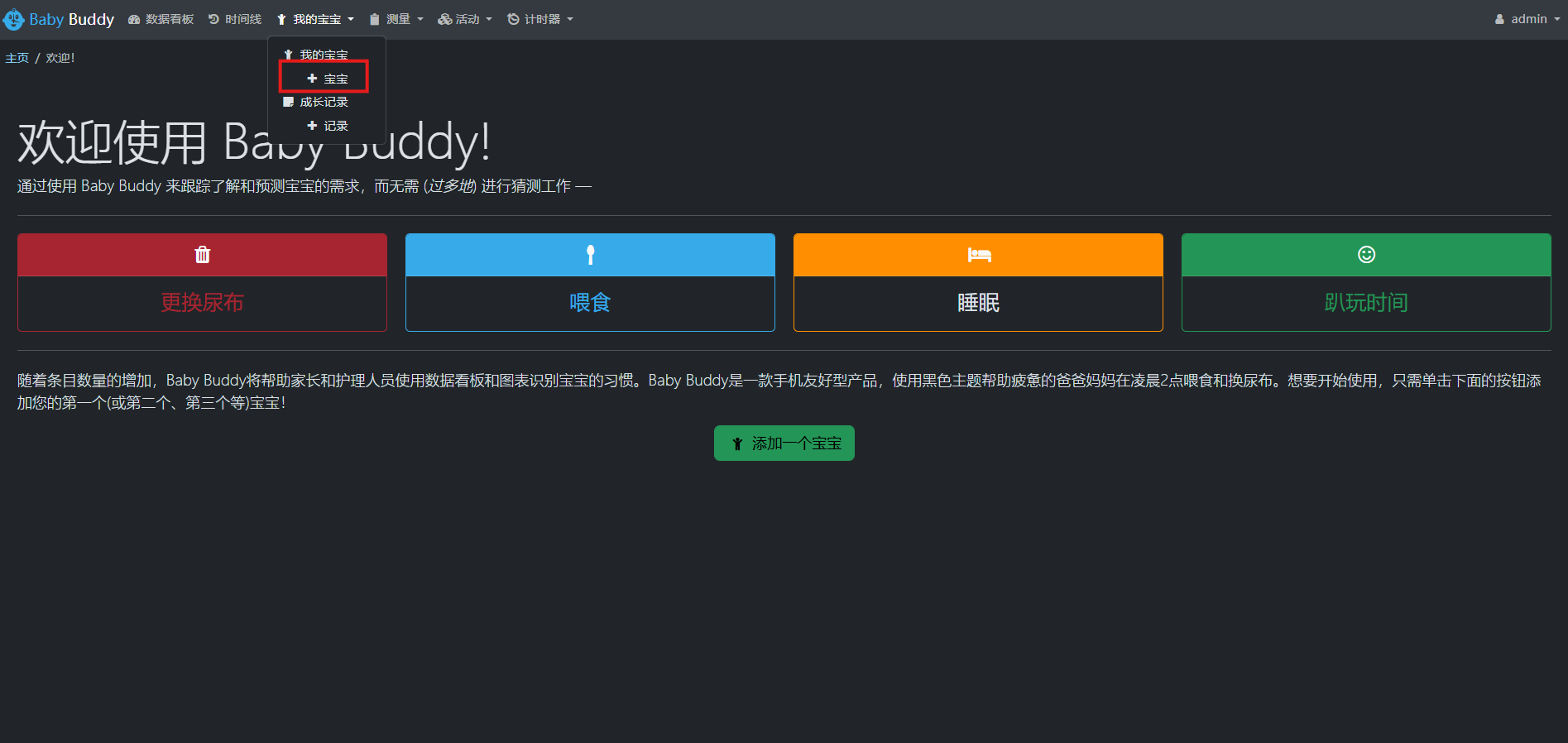1568x743 pixels.
Task: Open the 活动 dropdown in navbar
Action: coord(465,19)
